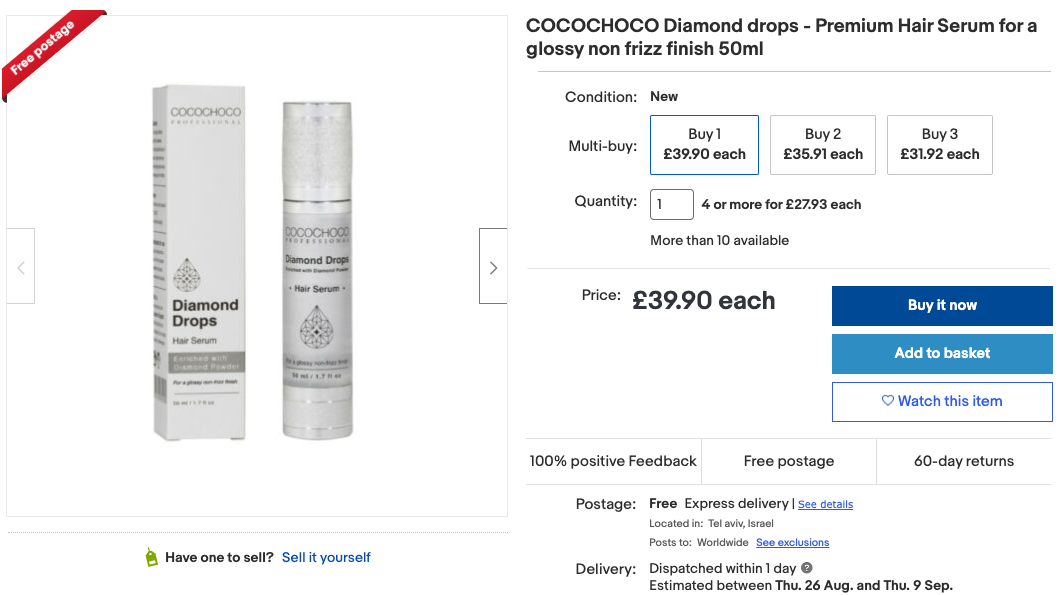
Task: Click the Buy it now button
Action: pyautogui.click(x=941, y=305)
